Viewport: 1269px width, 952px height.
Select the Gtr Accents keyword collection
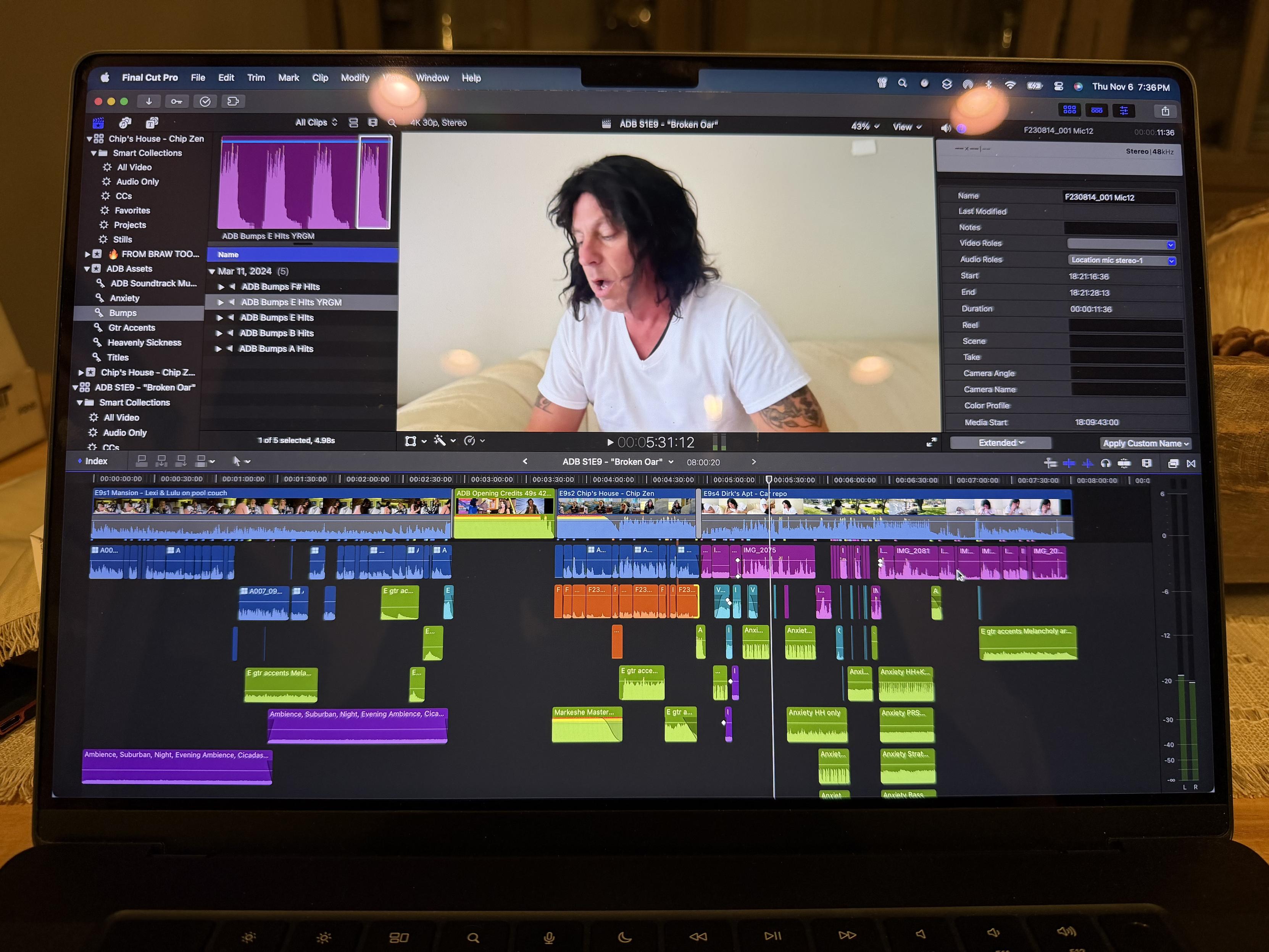[131, 328]
